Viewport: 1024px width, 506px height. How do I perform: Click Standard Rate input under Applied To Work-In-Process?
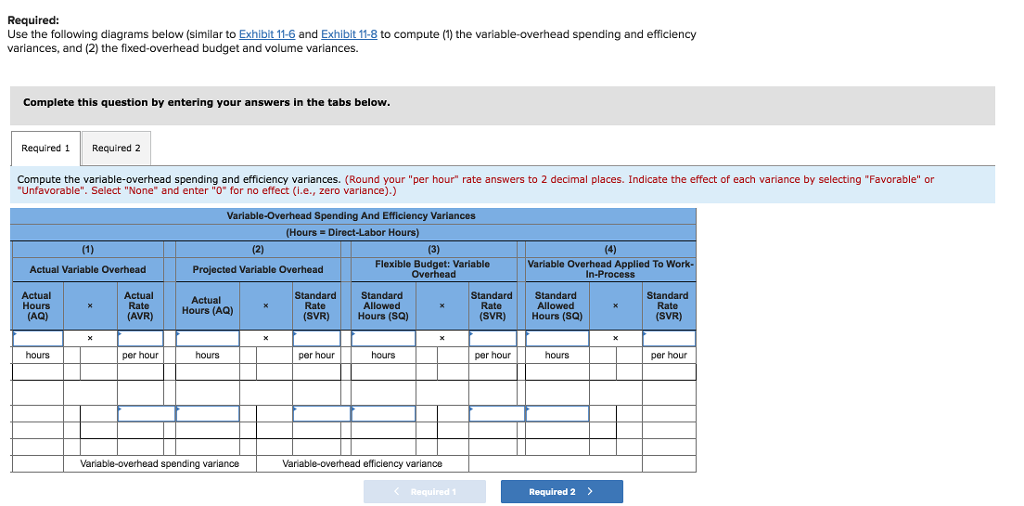point(669,338)
